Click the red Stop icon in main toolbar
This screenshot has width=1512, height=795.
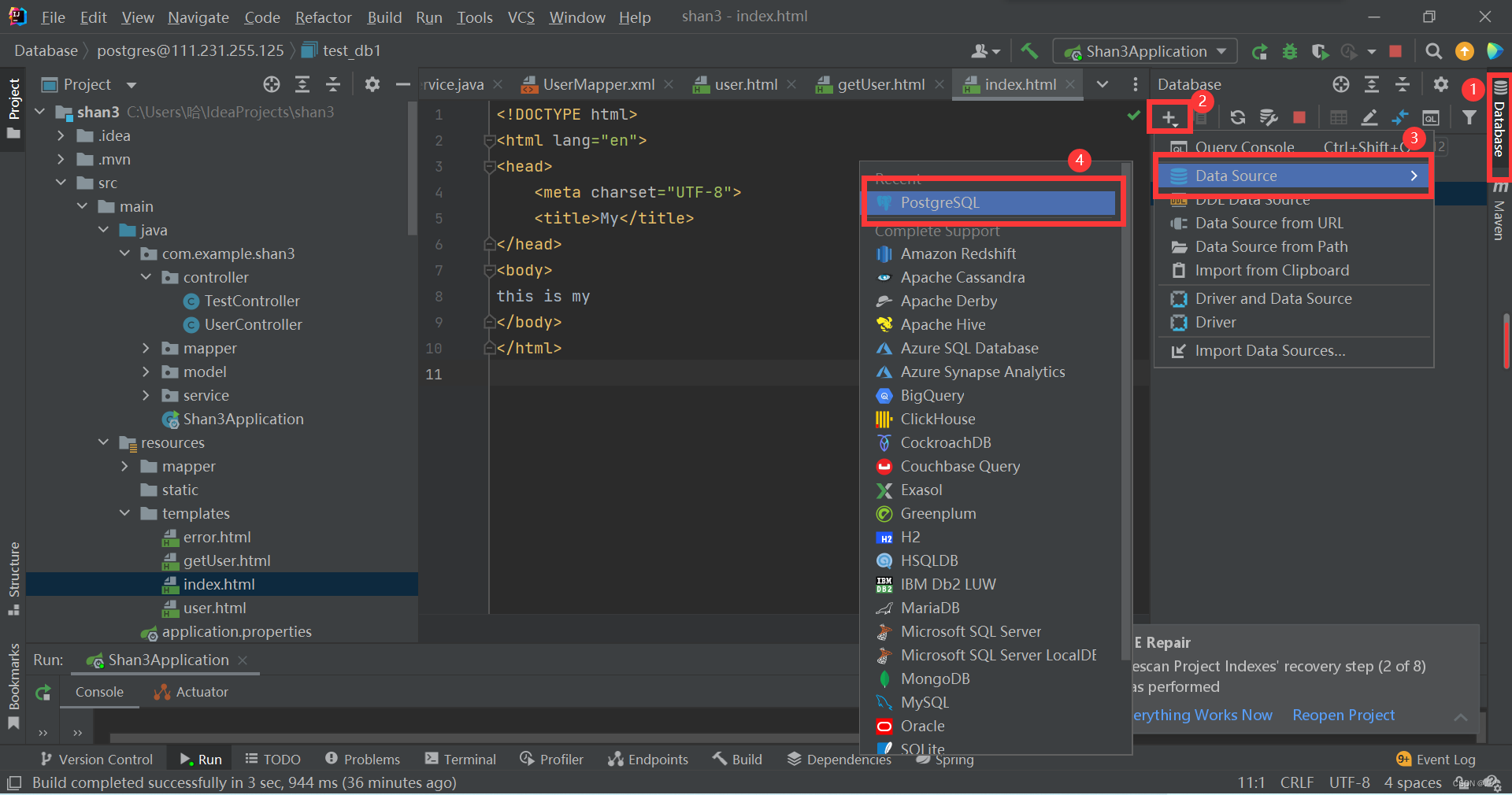click(x=1395, y=51)
